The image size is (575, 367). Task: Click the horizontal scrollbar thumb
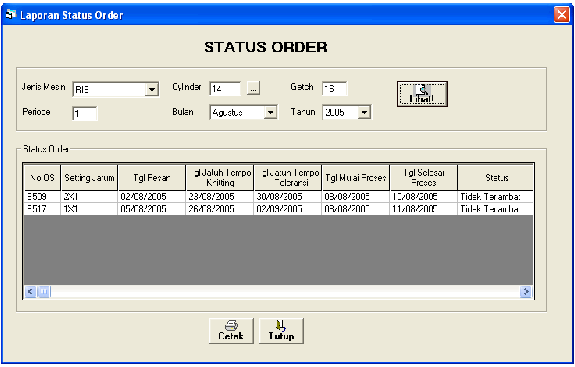pos(44,292)
